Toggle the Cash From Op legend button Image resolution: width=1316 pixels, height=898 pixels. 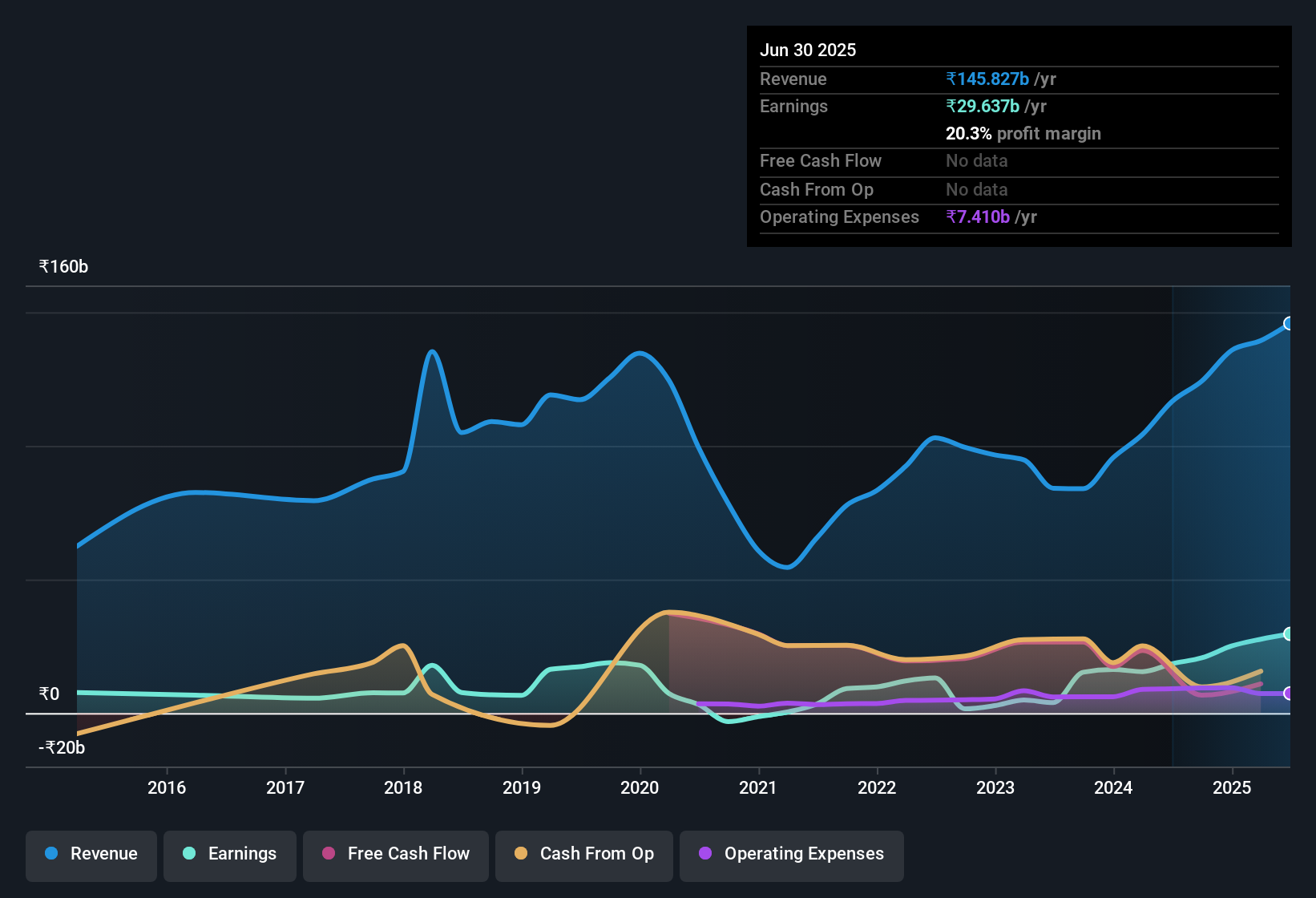[584, 856]
